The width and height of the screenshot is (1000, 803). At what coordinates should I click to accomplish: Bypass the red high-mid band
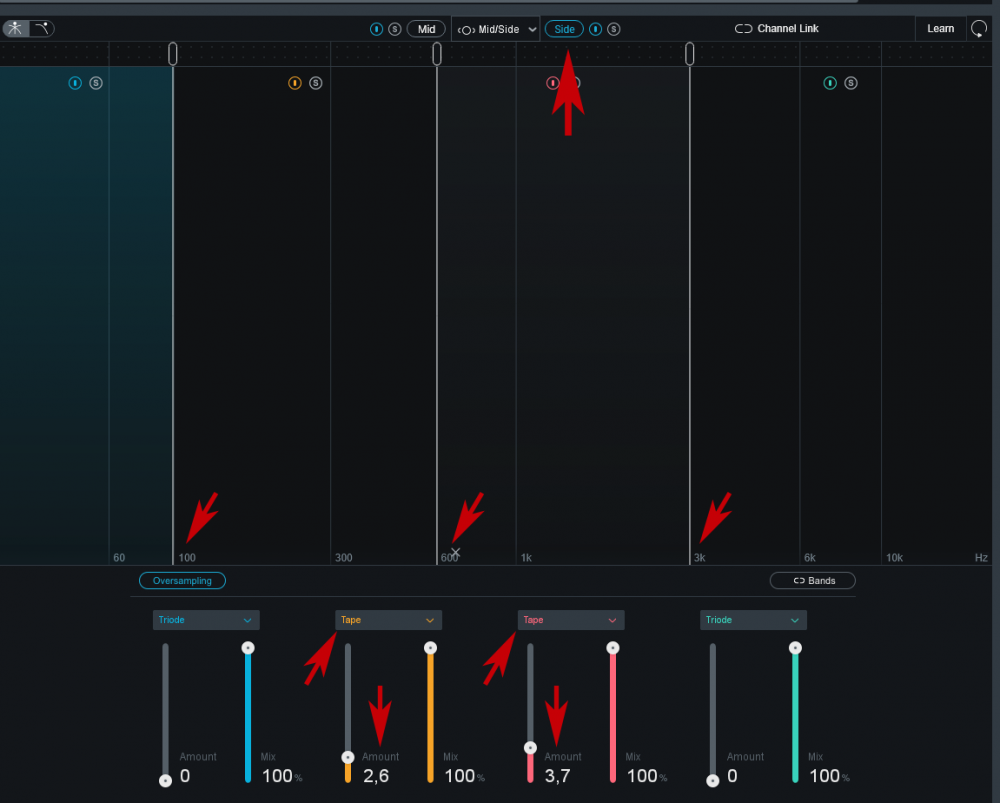pyautogui.click(x=552, y=83)
